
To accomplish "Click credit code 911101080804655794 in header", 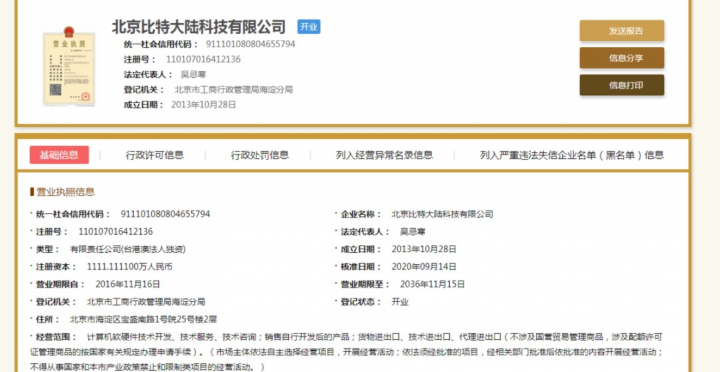I will 250,44.
